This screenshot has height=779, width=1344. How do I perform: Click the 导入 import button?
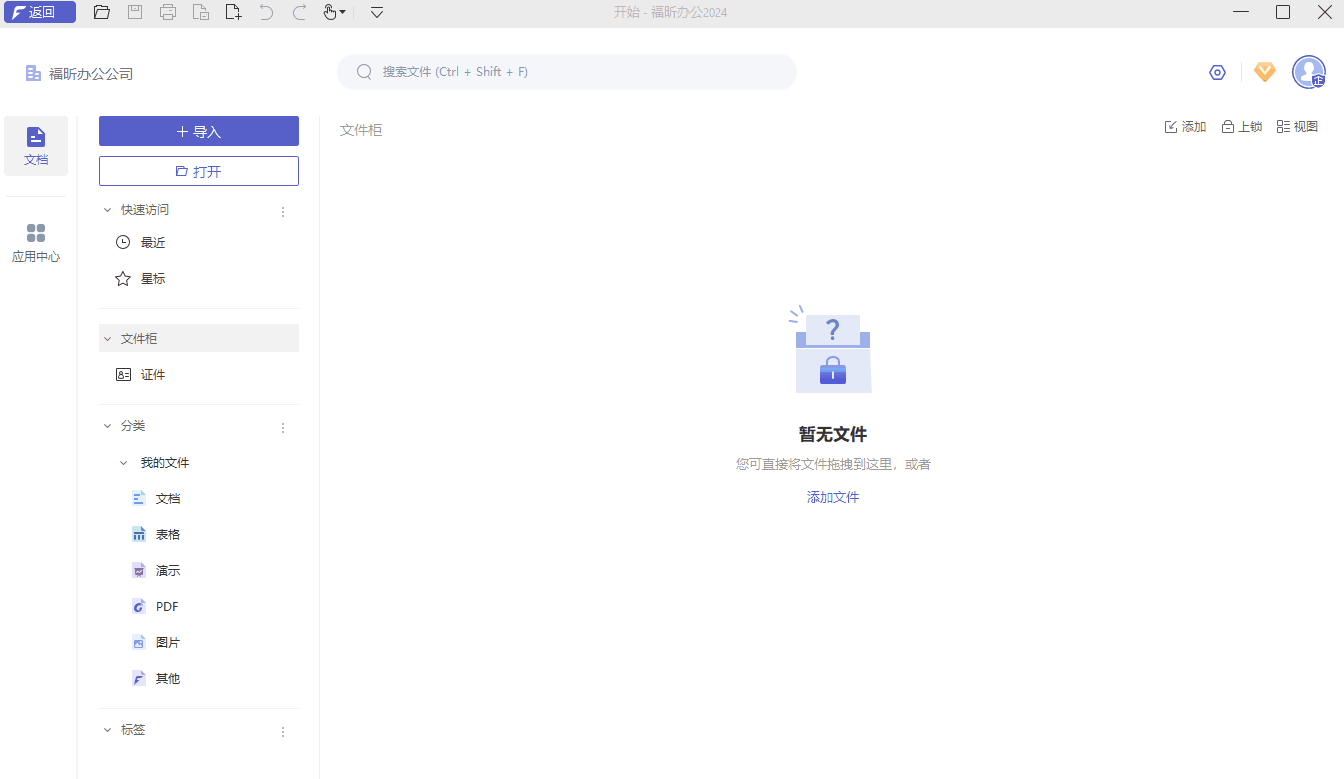[198, 131]
